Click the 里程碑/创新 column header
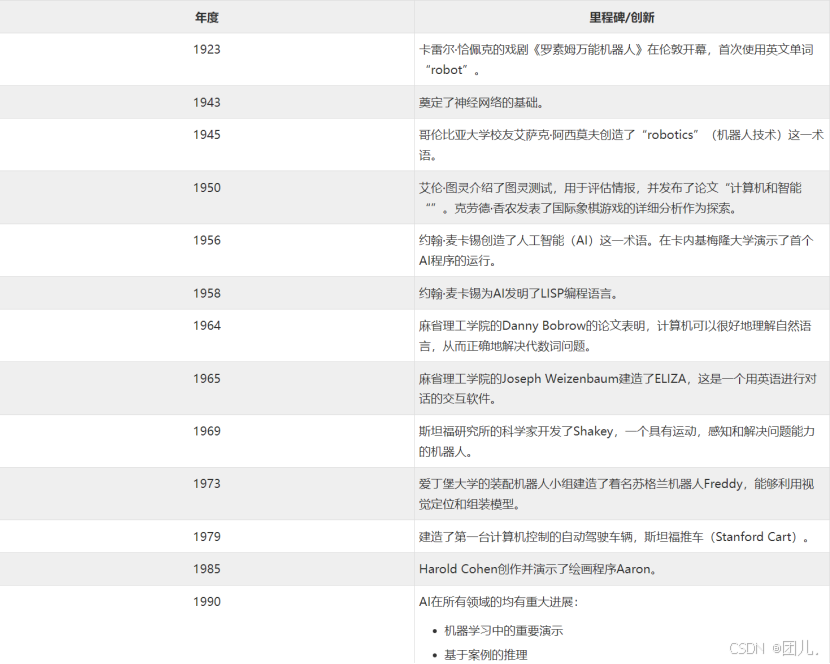Image resolution: width=830 pixels, height=664 pixels. click(x=622, y=17)
